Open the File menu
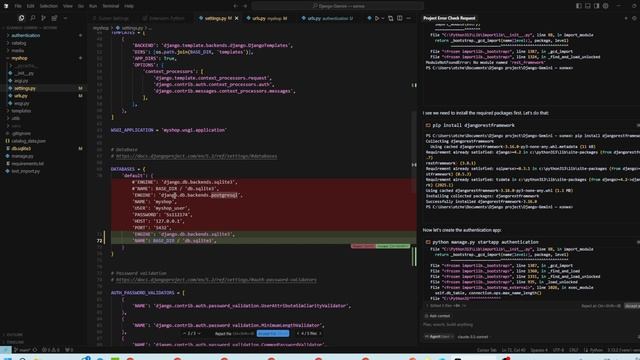 [x=18, y=6]
